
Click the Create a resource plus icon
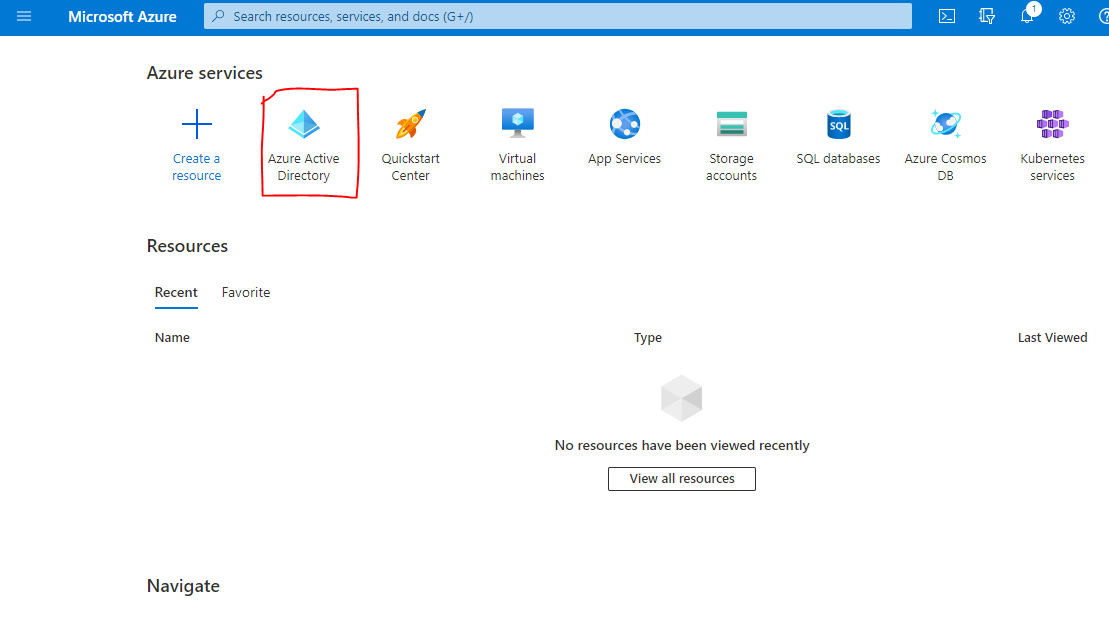pyautogui.click(x=197, y=124)
